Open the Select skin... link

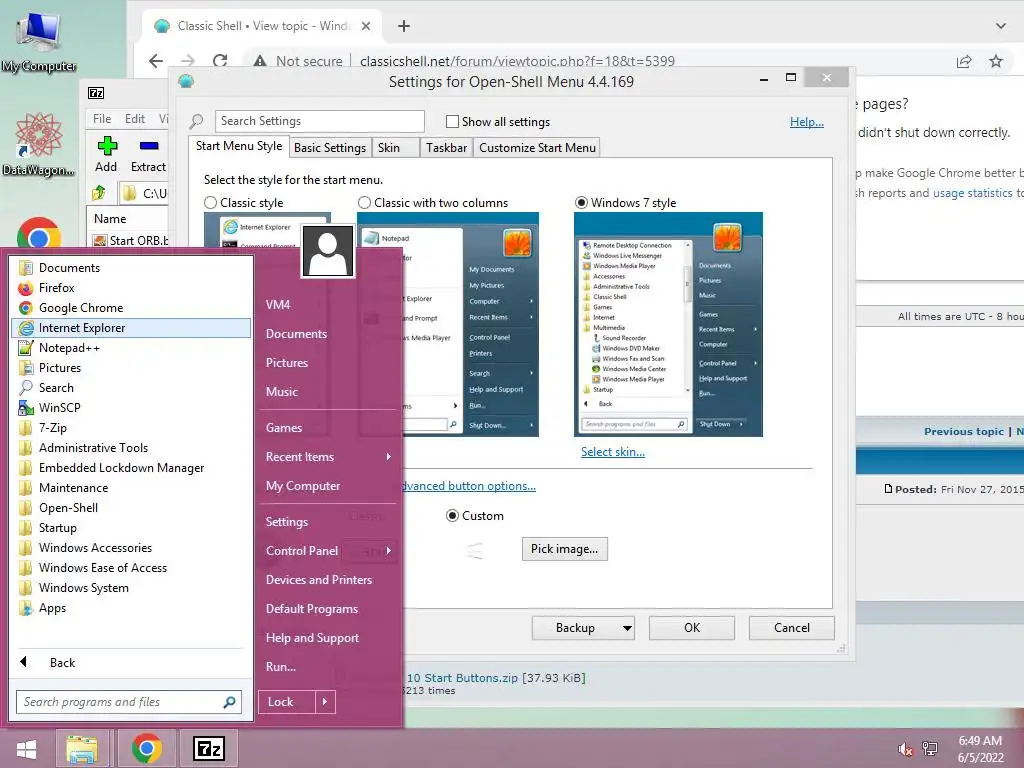tap(613, 452)
